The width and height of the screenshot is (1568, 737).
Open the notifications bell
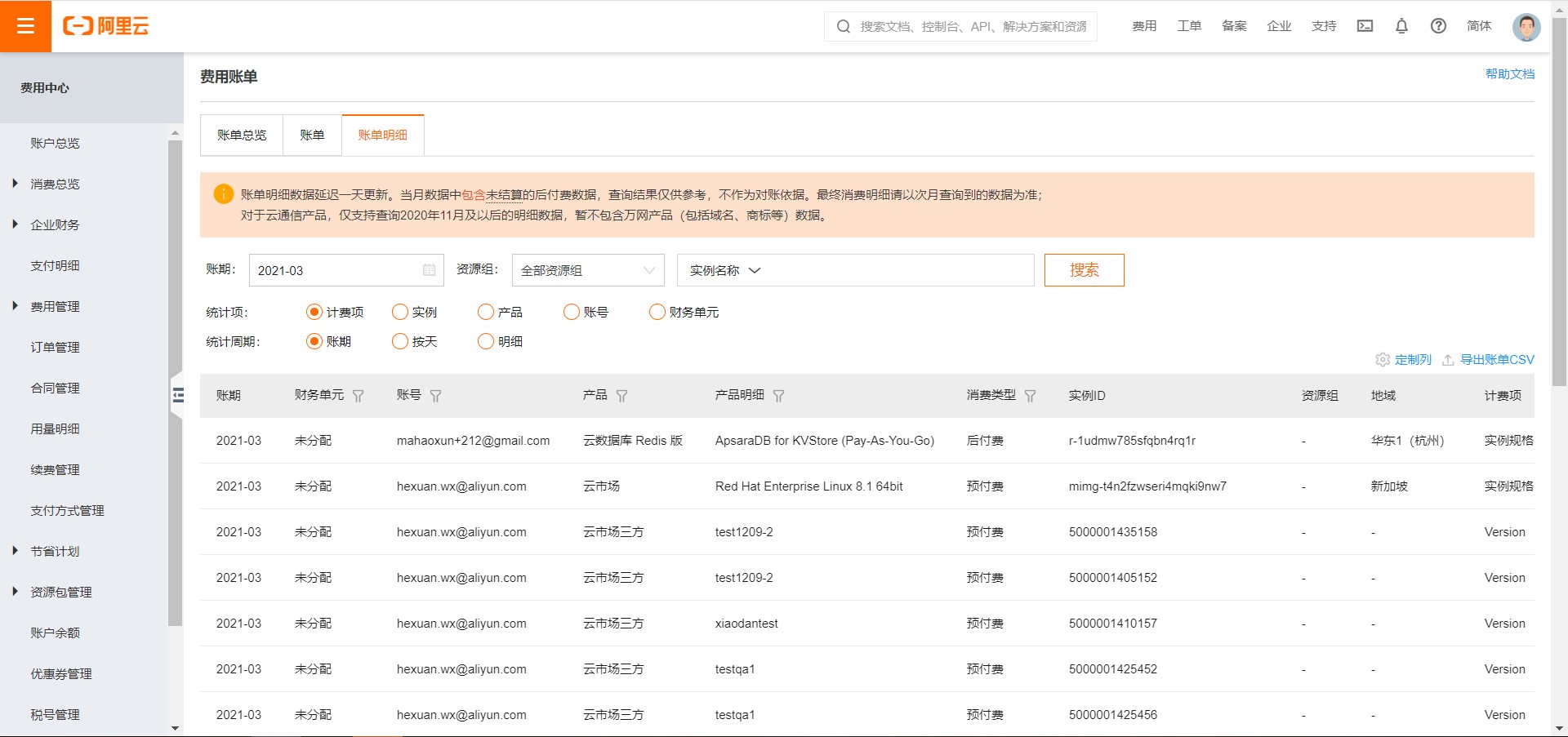pyautogui.click(x=1401, y=26)
